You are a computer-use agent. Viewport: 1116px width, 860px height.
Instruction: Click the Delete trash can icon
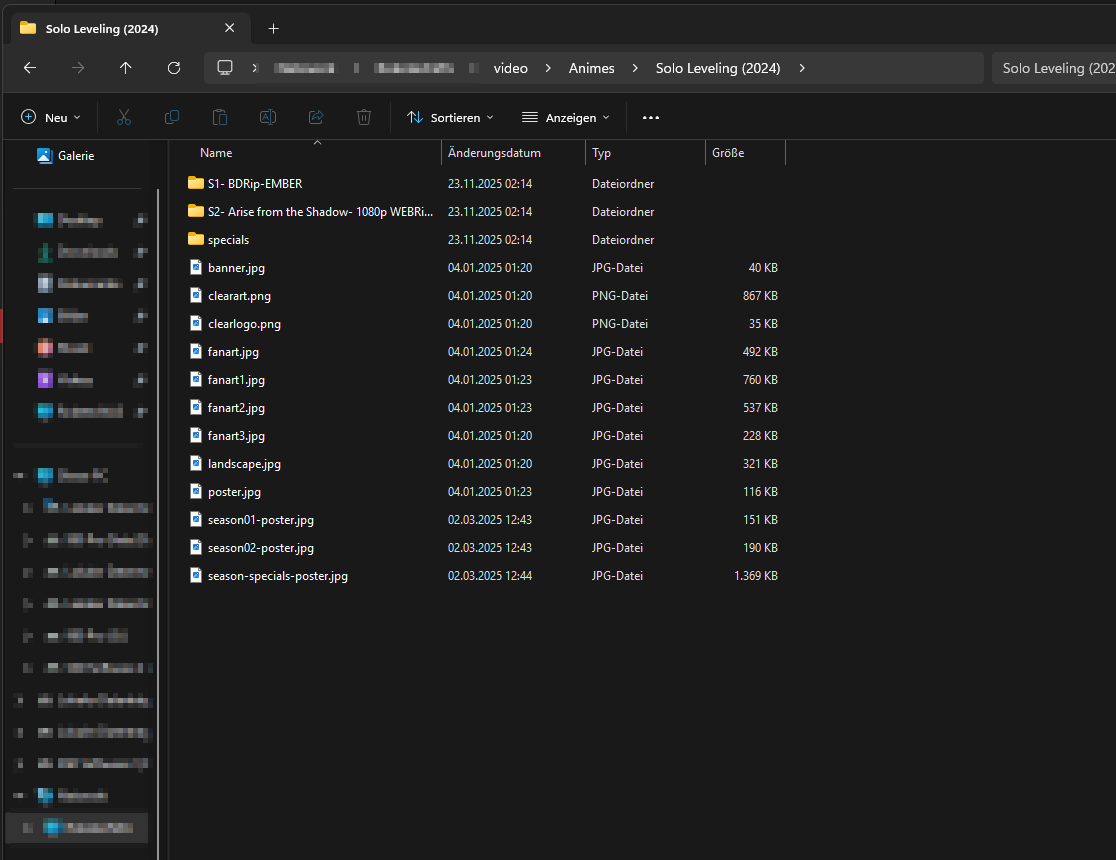tap(364, 118)
